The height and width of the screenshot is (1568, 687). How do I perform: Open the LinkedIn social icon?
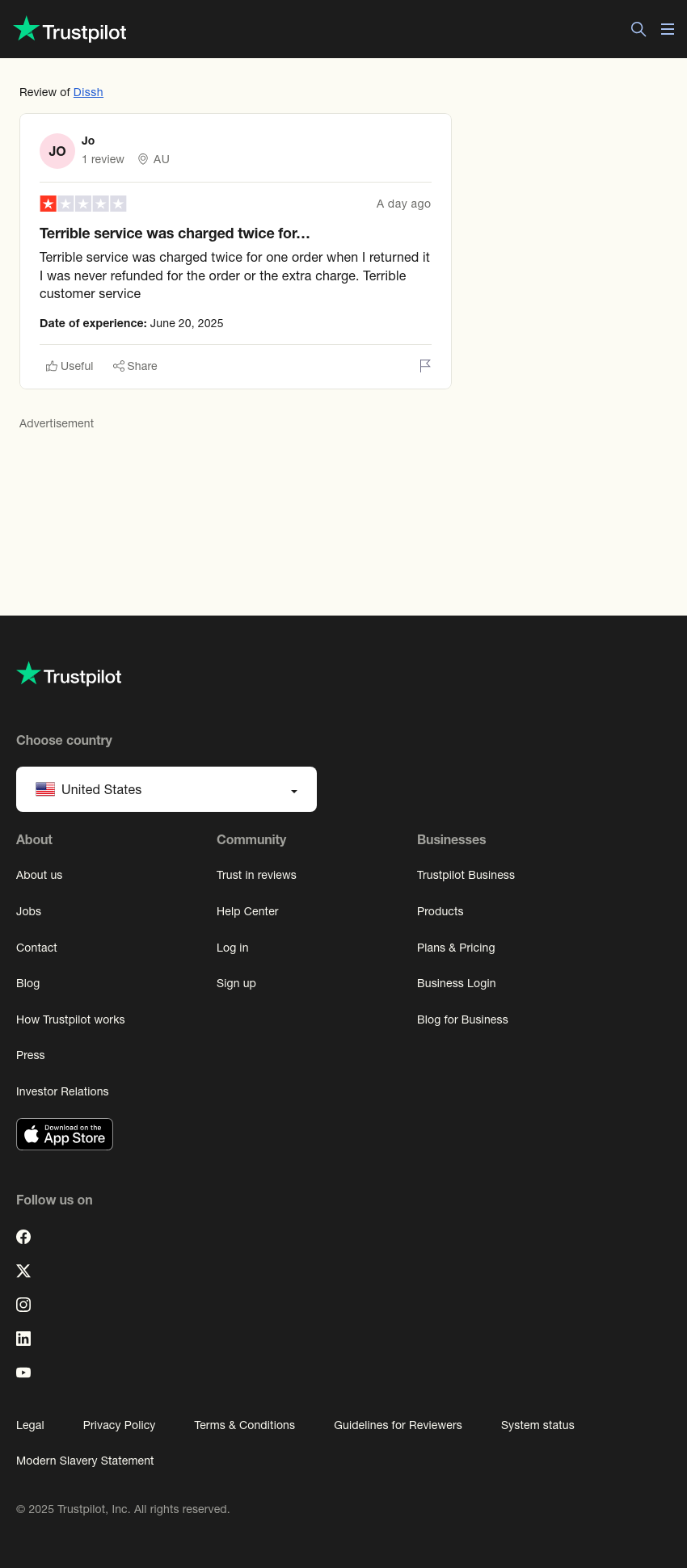[23, 1339]
